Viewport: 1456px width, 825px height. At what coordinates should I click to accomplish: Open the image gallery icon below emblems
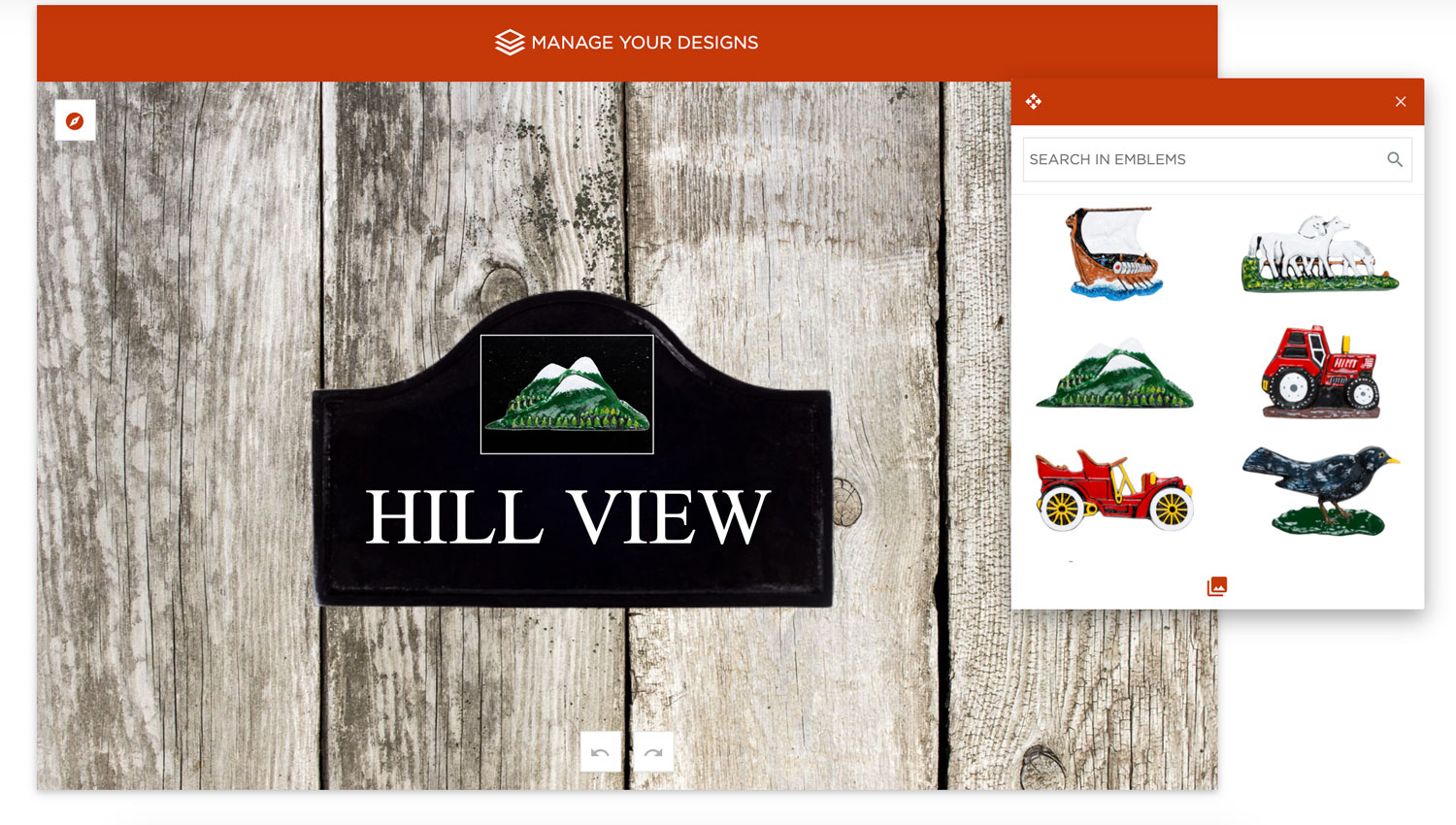click(1217, 586)
